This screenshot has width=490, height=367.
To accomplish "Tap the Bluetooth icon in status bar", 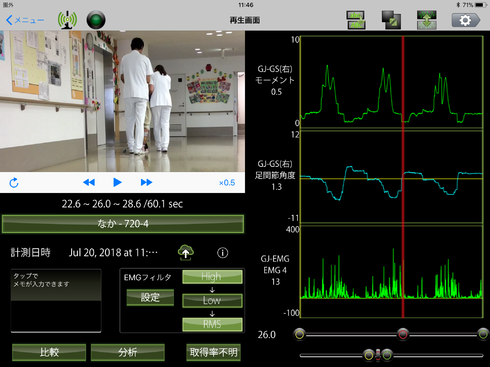I will [x=458, y=5].
